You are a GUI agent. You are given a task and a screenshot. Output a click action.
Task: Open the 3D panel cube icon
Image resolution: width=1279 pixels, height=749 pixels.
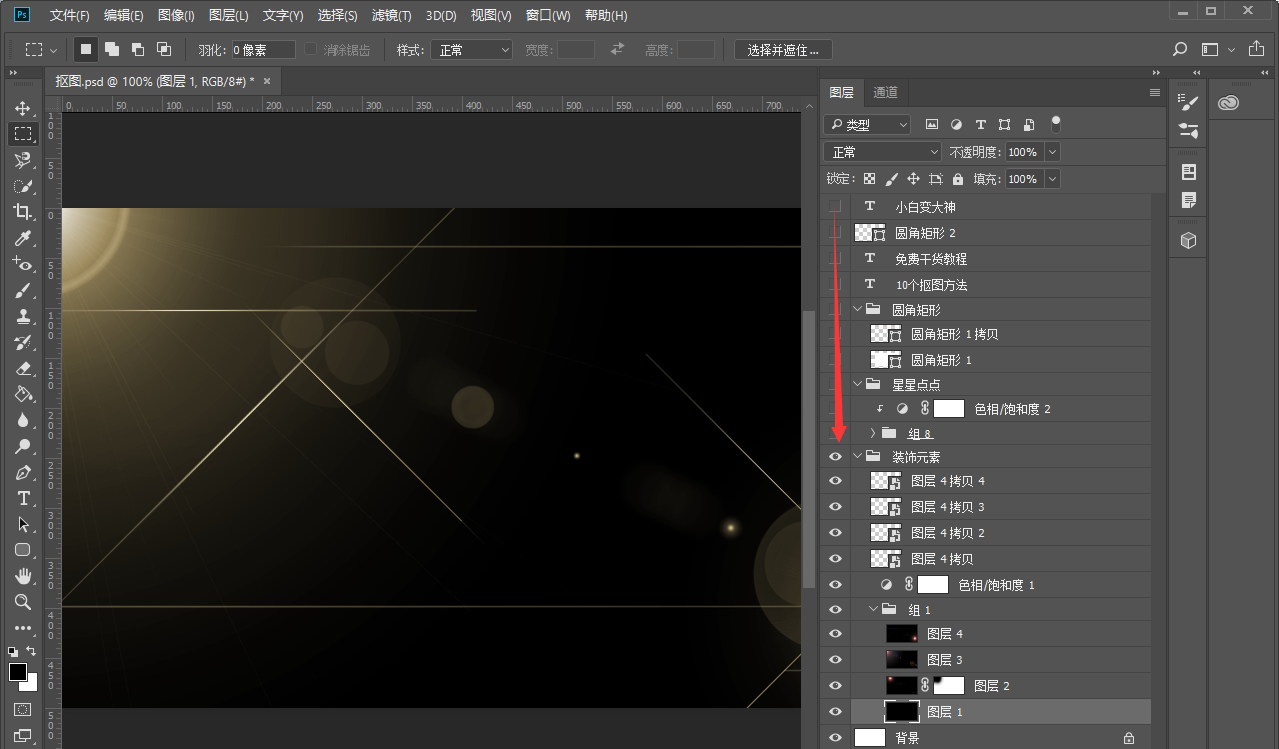(1188, 241)
